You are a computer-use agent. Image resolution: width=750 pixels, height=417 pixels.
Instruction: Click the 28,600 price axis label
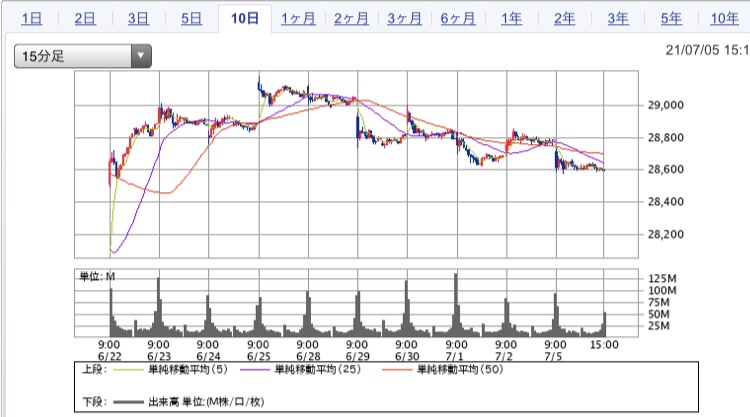[x=665, y=169]
